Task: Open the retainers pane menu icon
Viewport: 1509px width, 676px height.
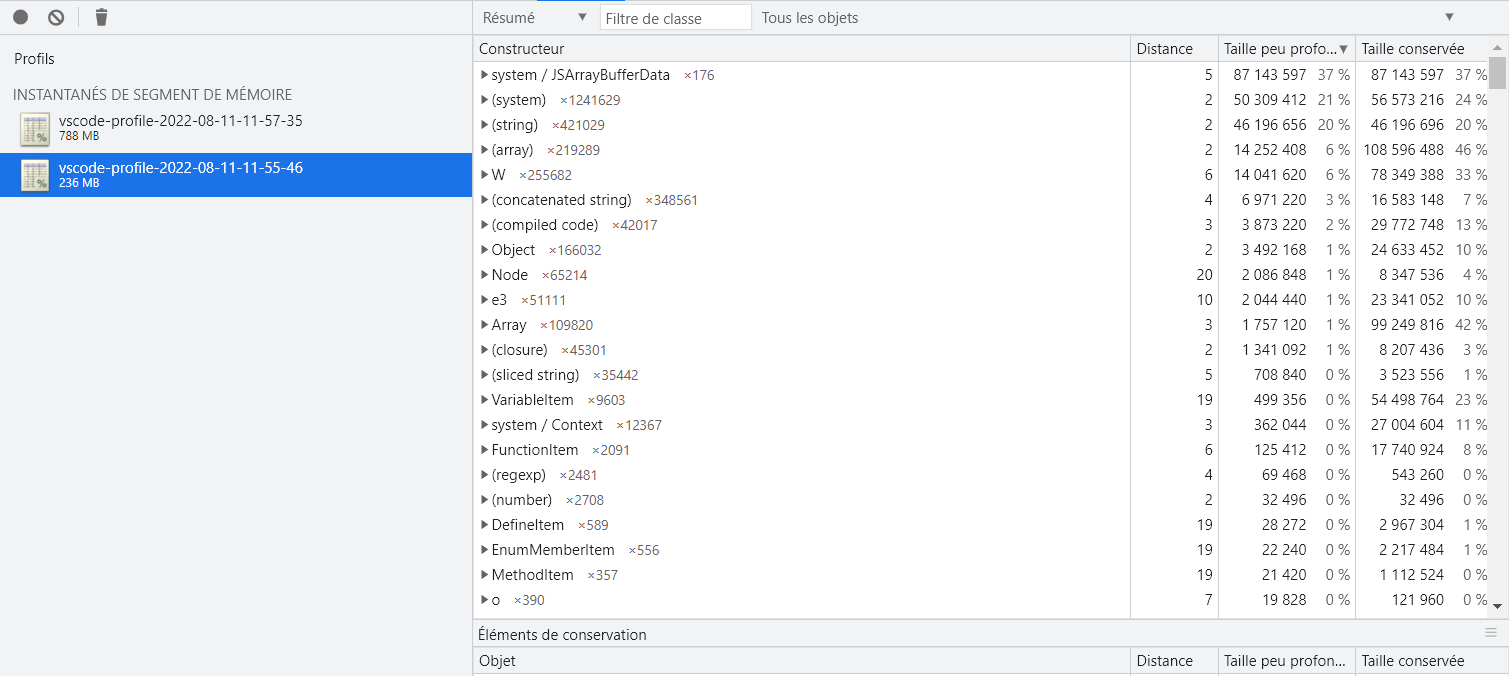Action: click(1491, 633)
